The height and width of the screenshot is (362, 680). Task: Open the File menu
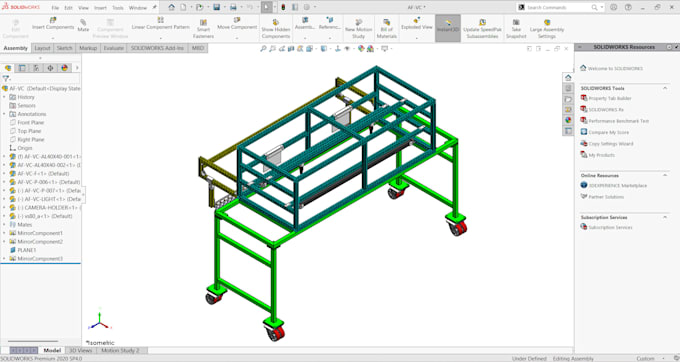pos(55,8)
